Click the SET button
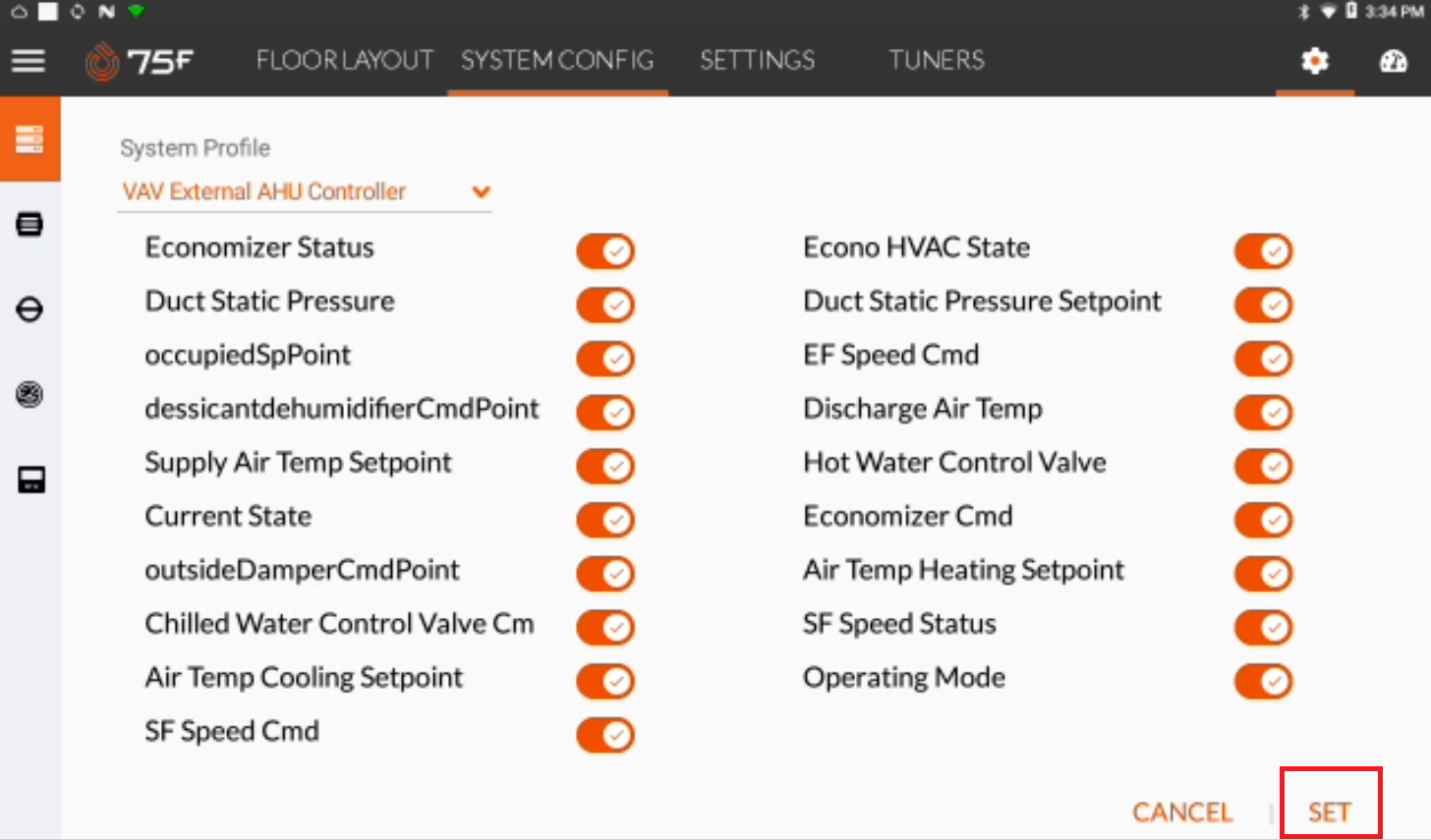This screenshot has height=840, width=1431. (1328, 812)
